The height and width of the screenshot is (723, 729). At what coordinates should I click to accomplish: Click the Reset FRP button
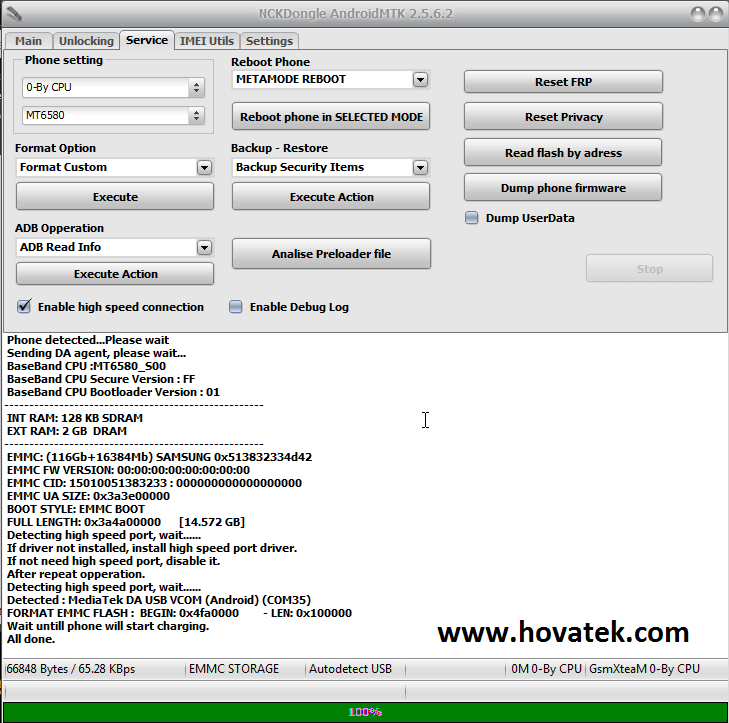click(563, 82)
